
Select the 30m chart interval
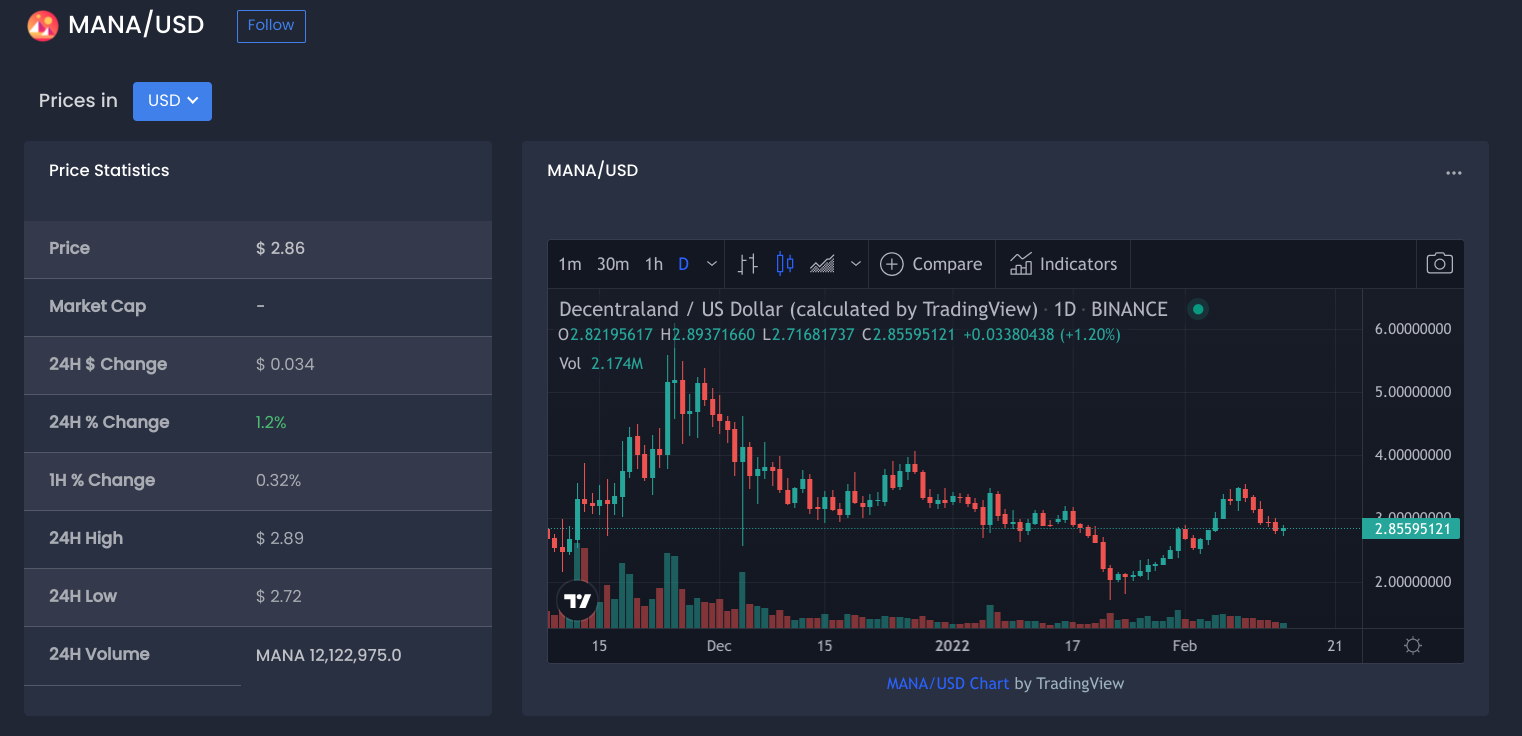613,264
